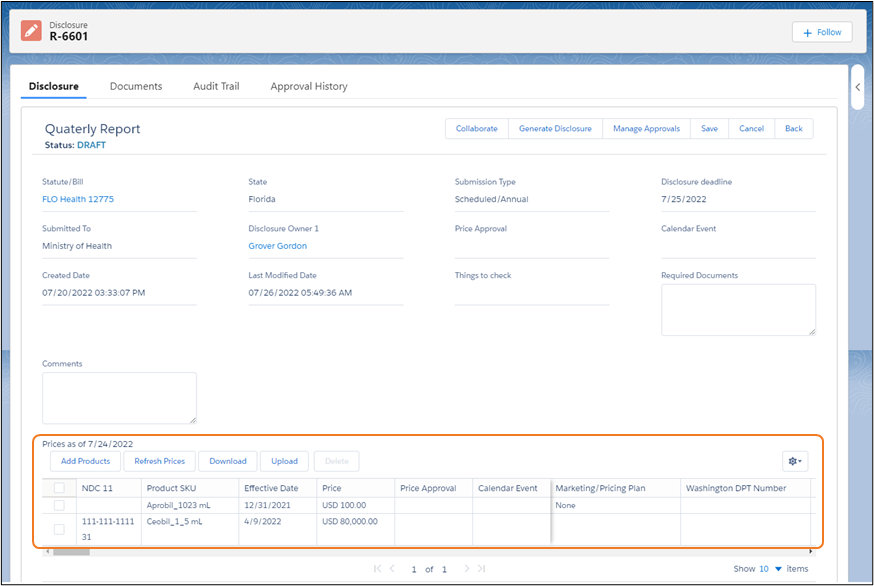This screenshot has width=874, height=586.
Task: Open Manage Approvals
Action: click(x=647, y=128)
